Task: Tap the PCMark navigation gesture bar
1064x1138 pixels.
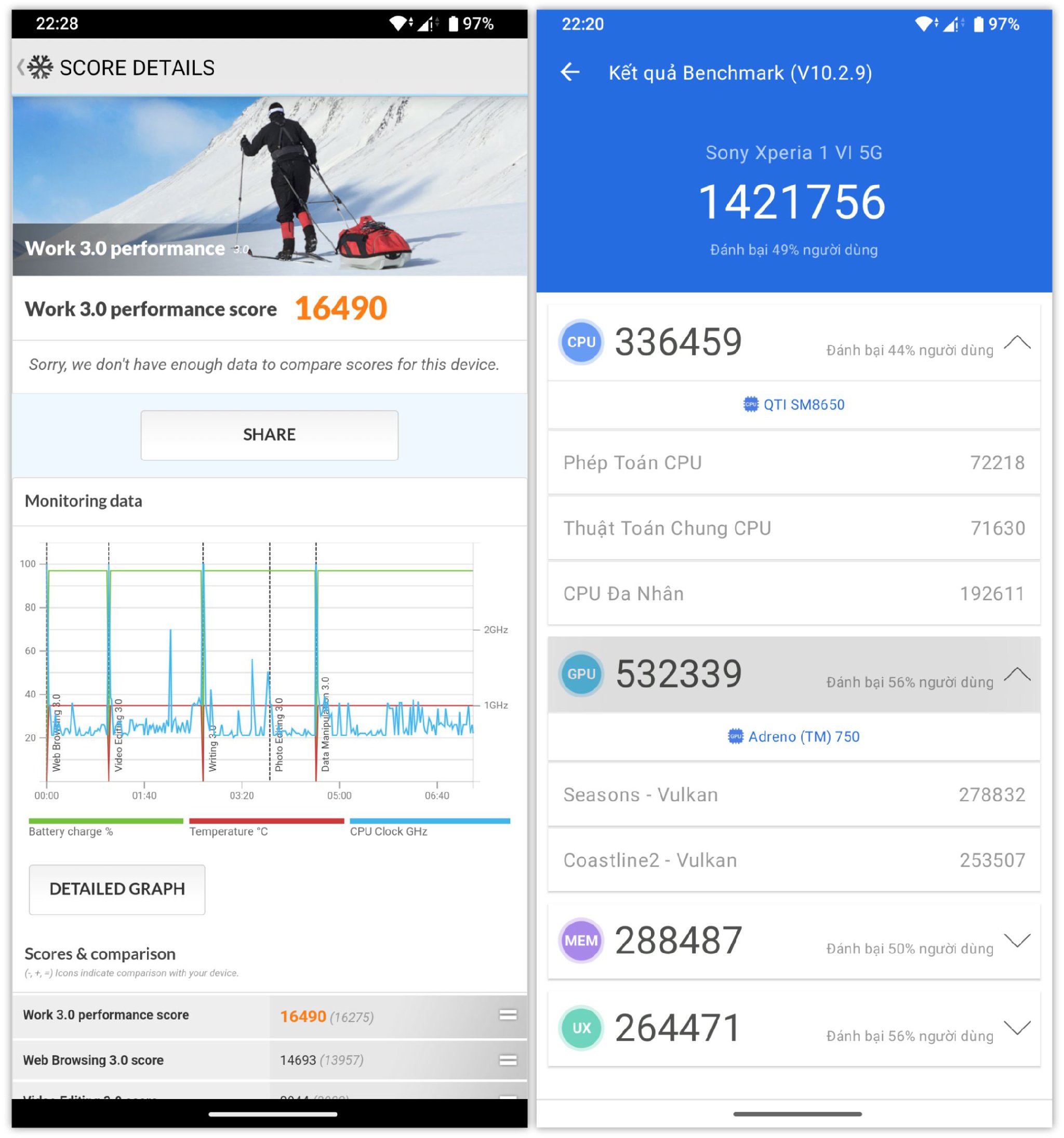Action: [x=272, y=1114]
